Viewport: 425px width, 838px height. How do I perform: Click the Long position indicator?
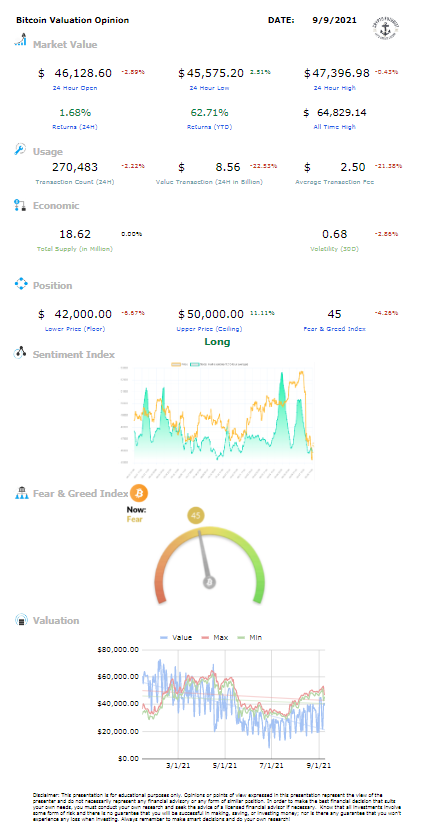coord(217,342)
